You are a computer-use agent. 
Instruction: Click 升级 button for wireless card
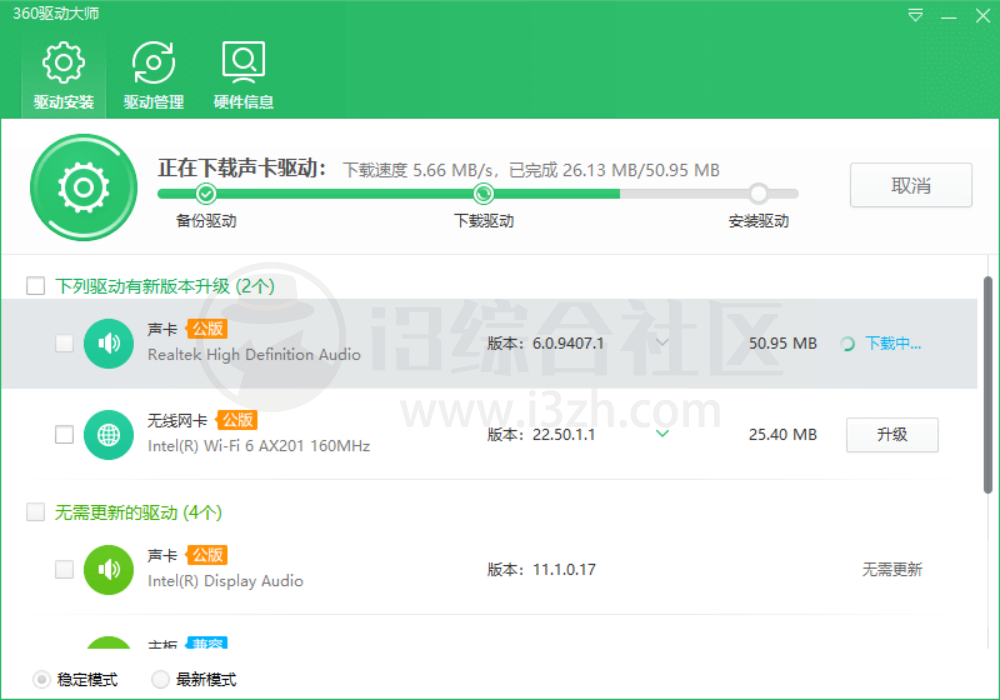[x=892, y=435]
